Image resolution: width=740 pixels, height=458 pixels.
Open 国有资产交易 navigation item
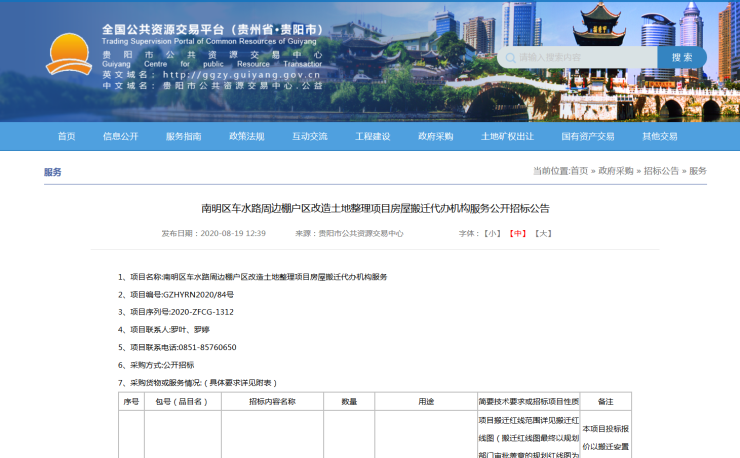tap(587, 136)
